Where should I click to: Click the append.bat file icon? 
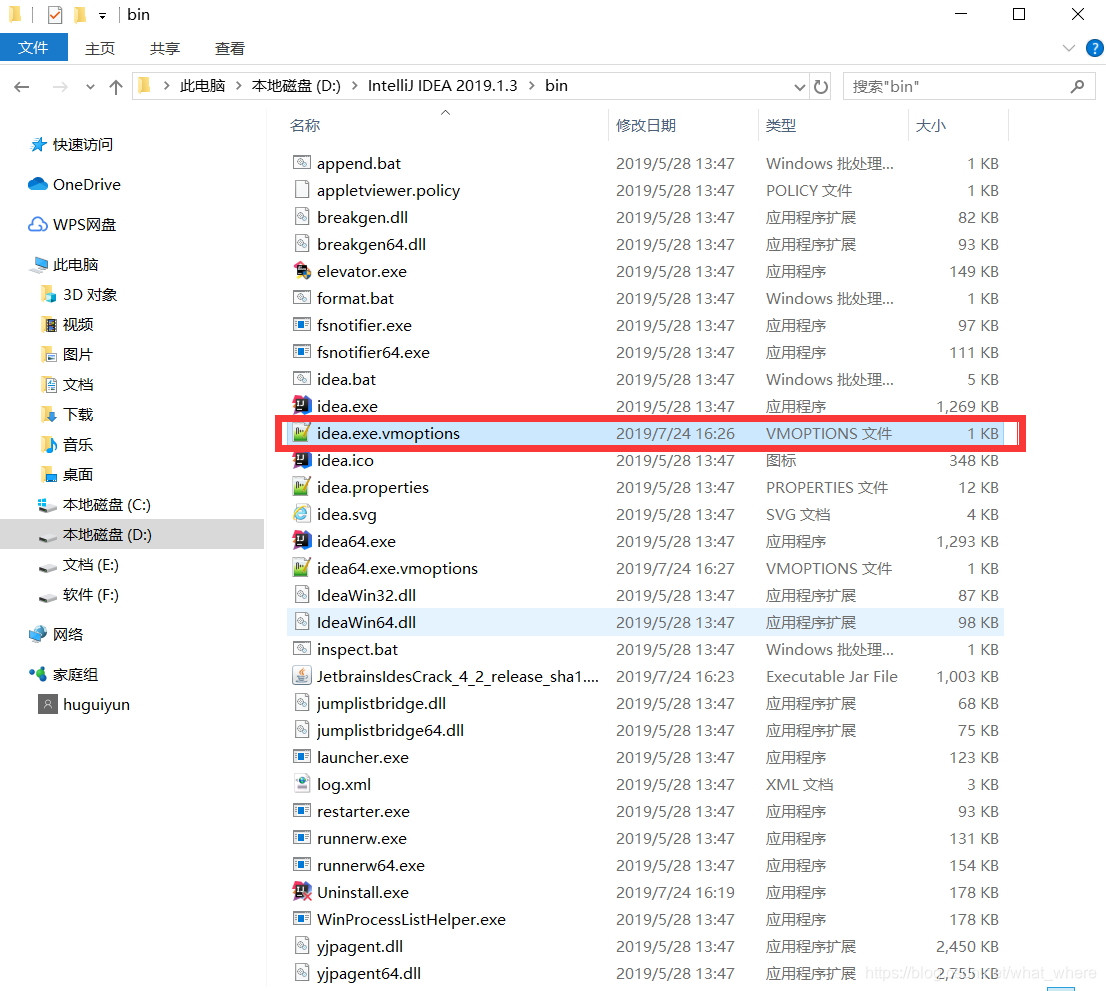point(302,163)
